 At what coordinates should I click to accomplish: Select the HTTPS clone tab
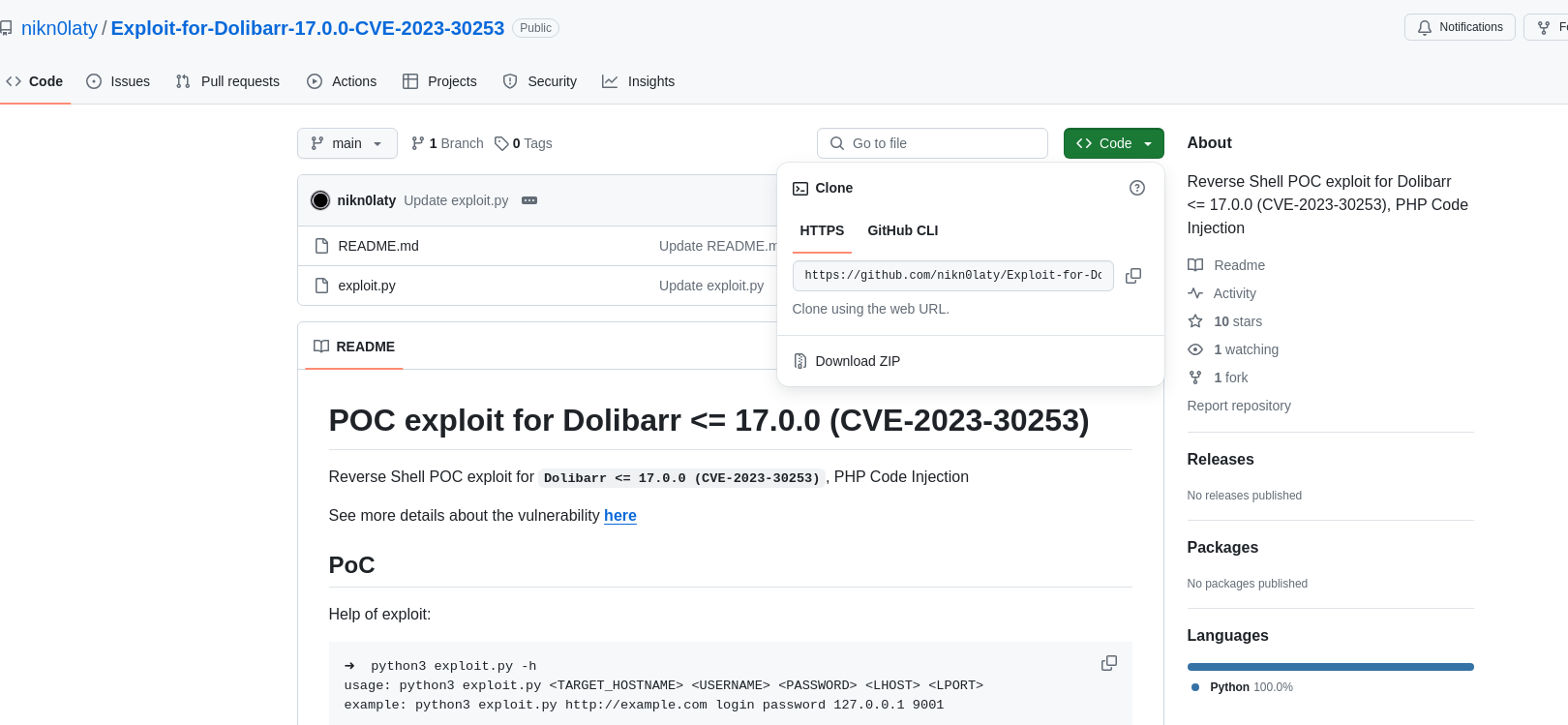tap(822, 230)
